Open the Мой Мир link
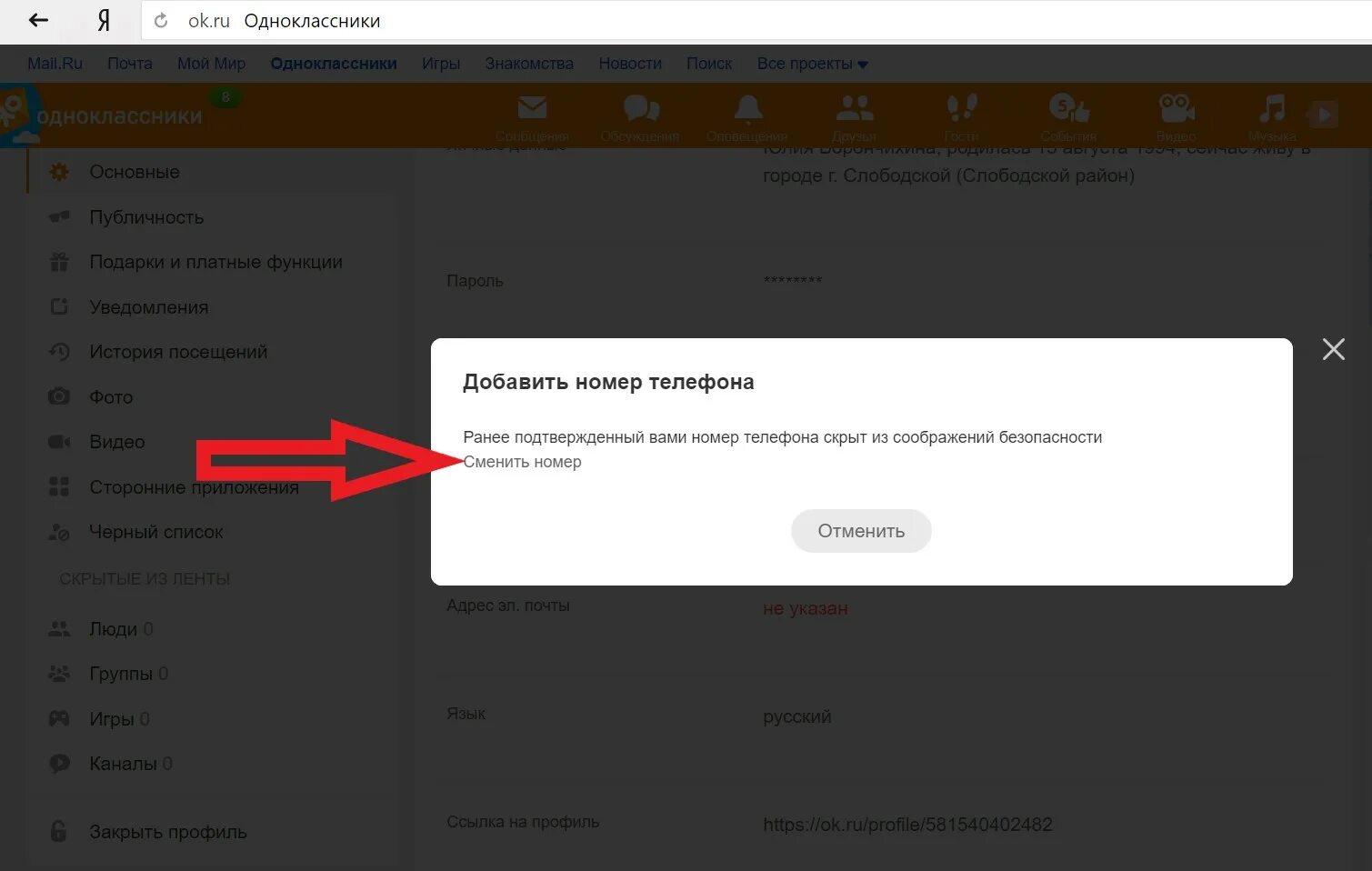 (x=211, y=64)
